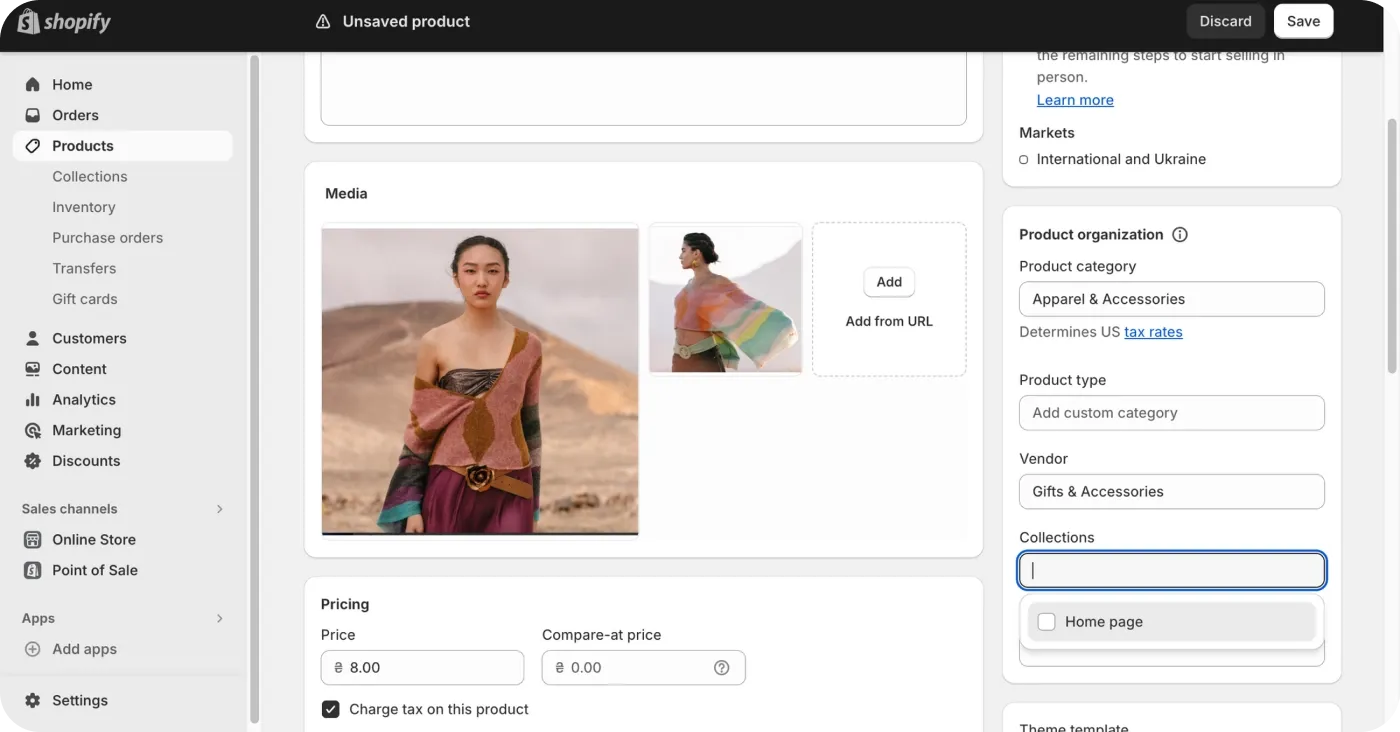This screenshot has height=732, width=1400.
Task: Open Inventory in the sidebar
Action: pos(84,207)
